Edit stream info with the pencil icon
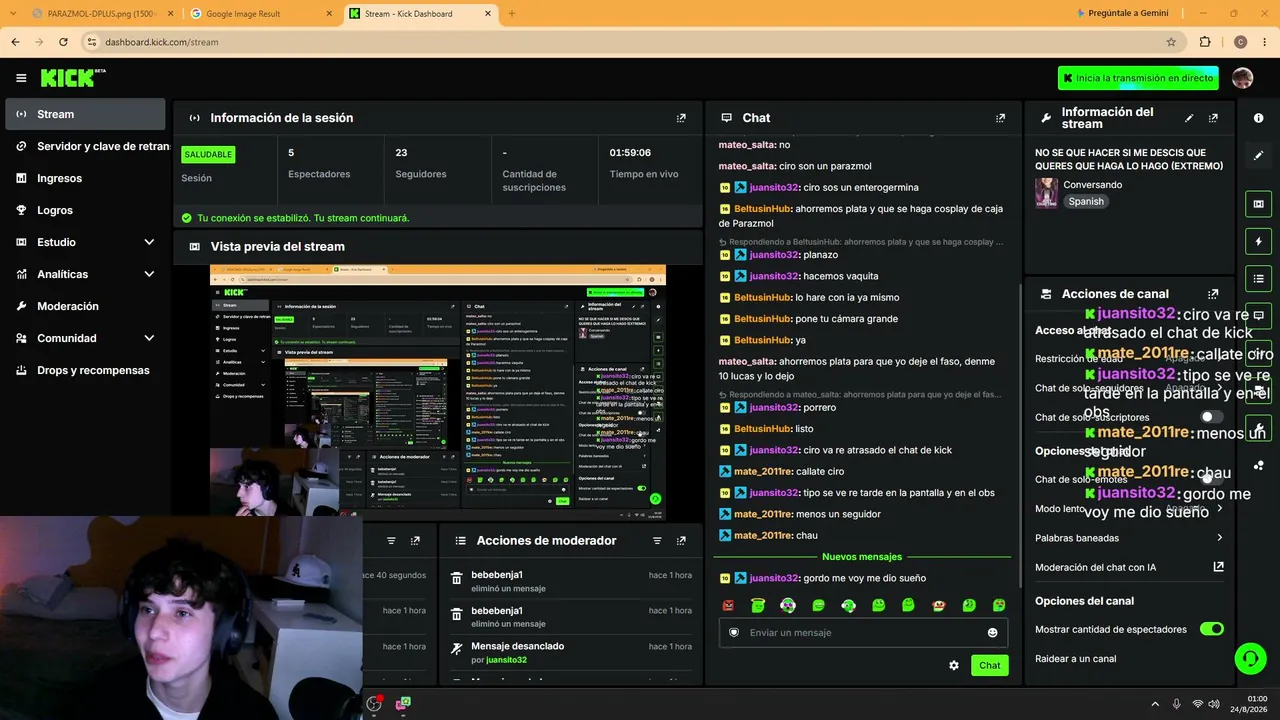The height and width of the screenshot is (720, 1280). point(1189,118)
